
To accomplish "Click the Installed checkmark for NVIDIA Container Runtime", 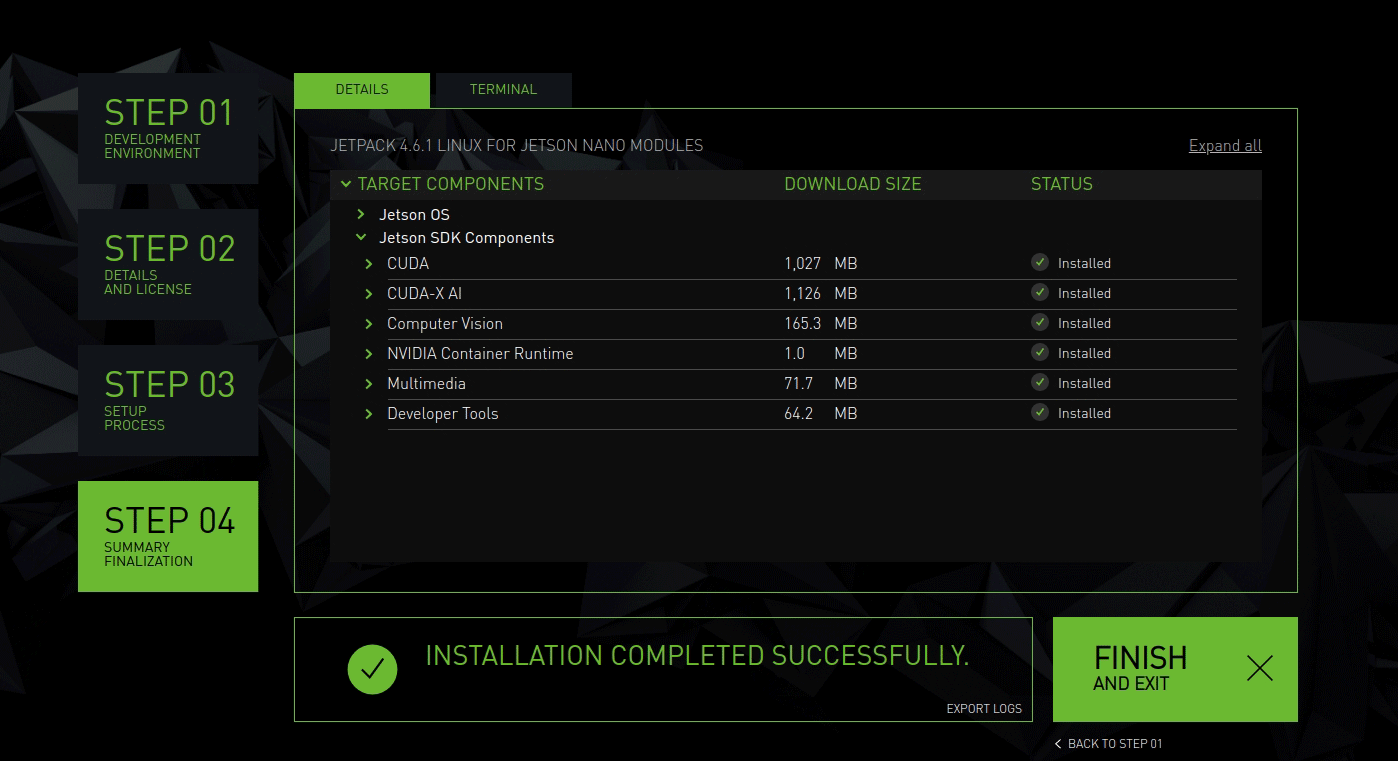I will [x=1040, y=352].
